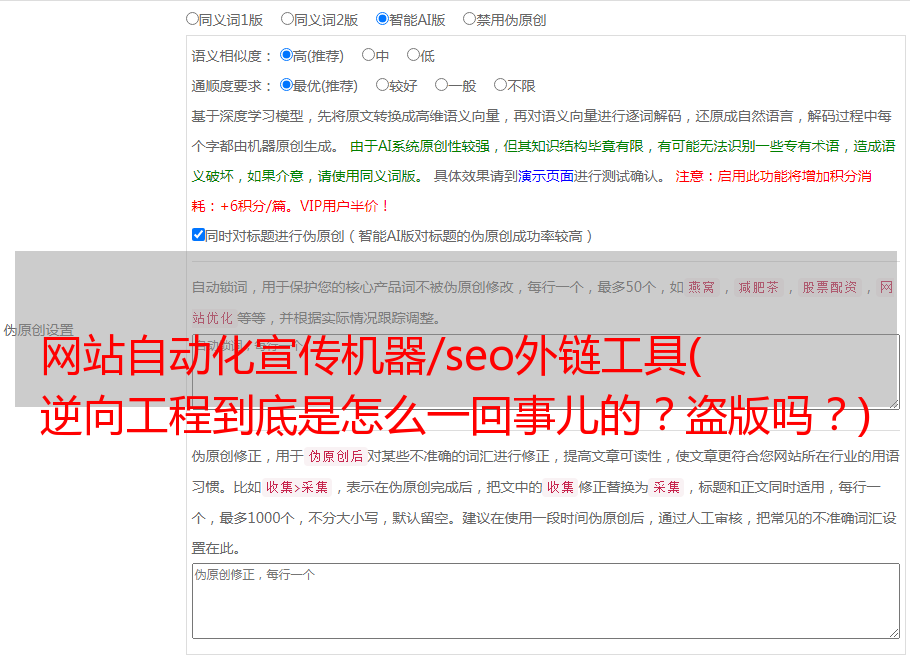
Task: Set 通顺度要求 to 最优(推荐)
Action: pyautogui.click(x=286, y=85)
